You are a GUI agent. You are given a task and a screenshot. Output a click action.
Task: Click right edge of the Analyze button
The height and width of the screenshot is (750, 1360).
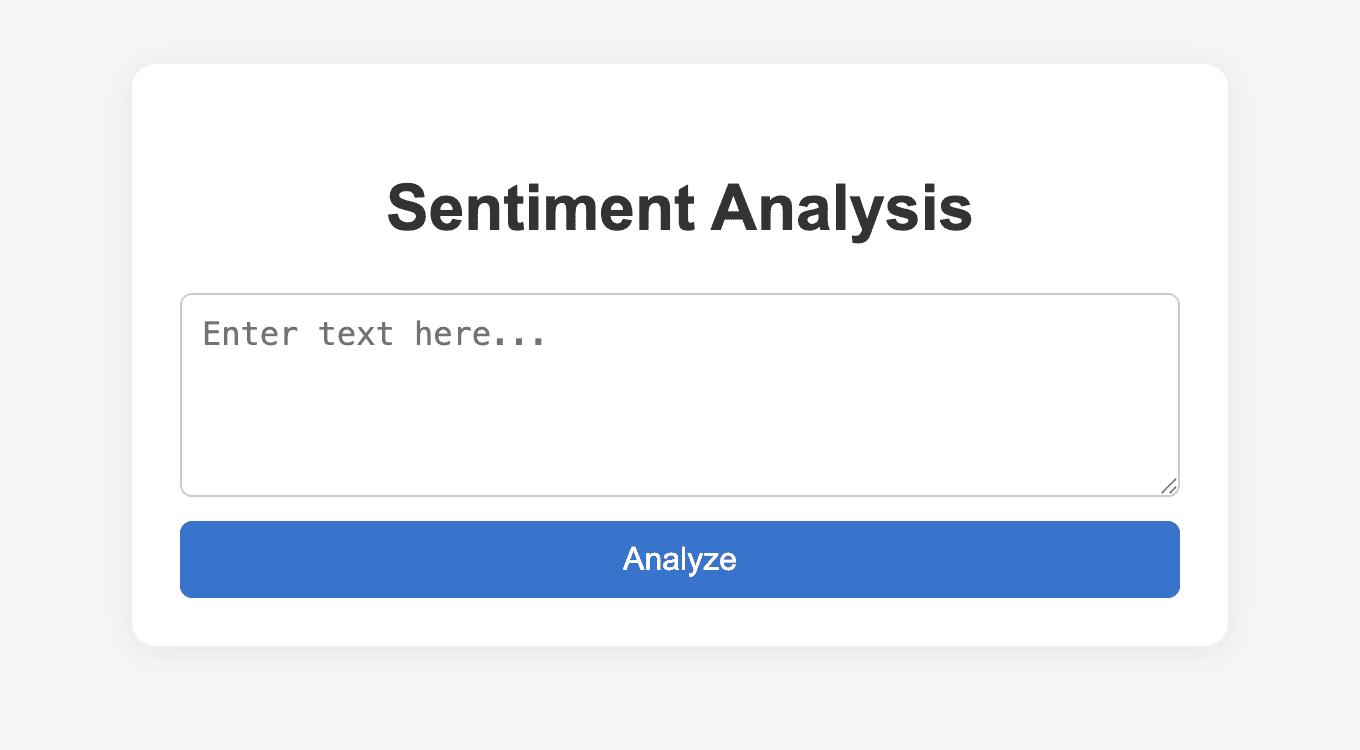1168,559
